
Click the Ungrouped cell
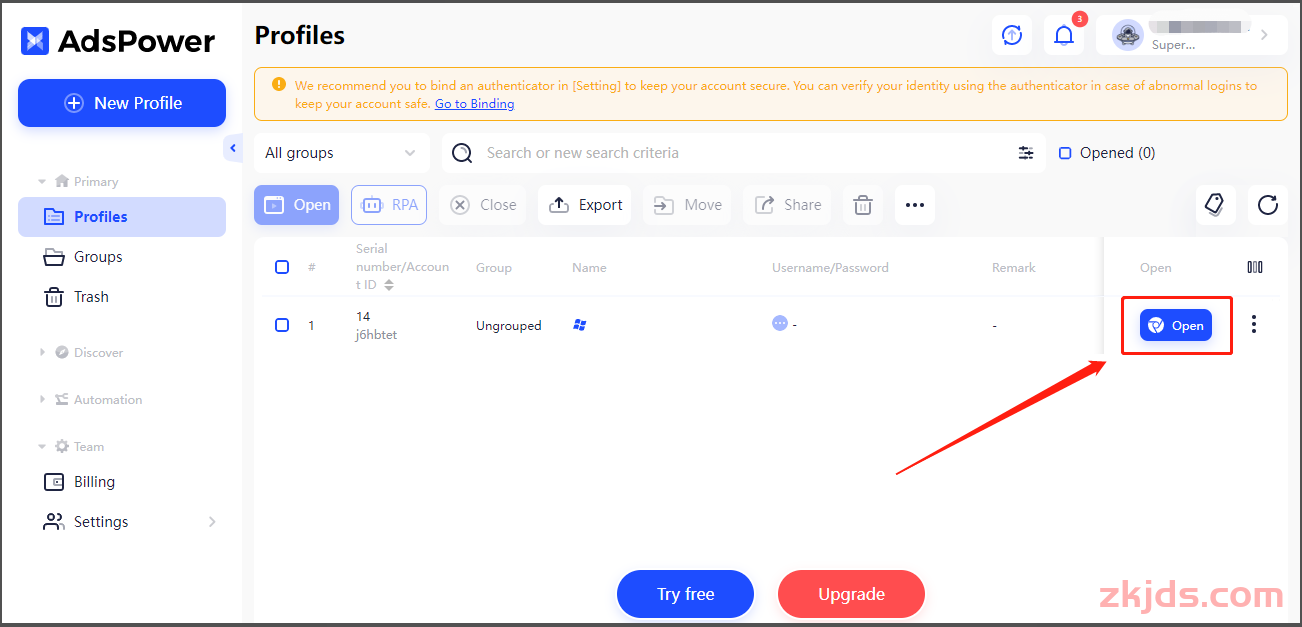(509, 326)
